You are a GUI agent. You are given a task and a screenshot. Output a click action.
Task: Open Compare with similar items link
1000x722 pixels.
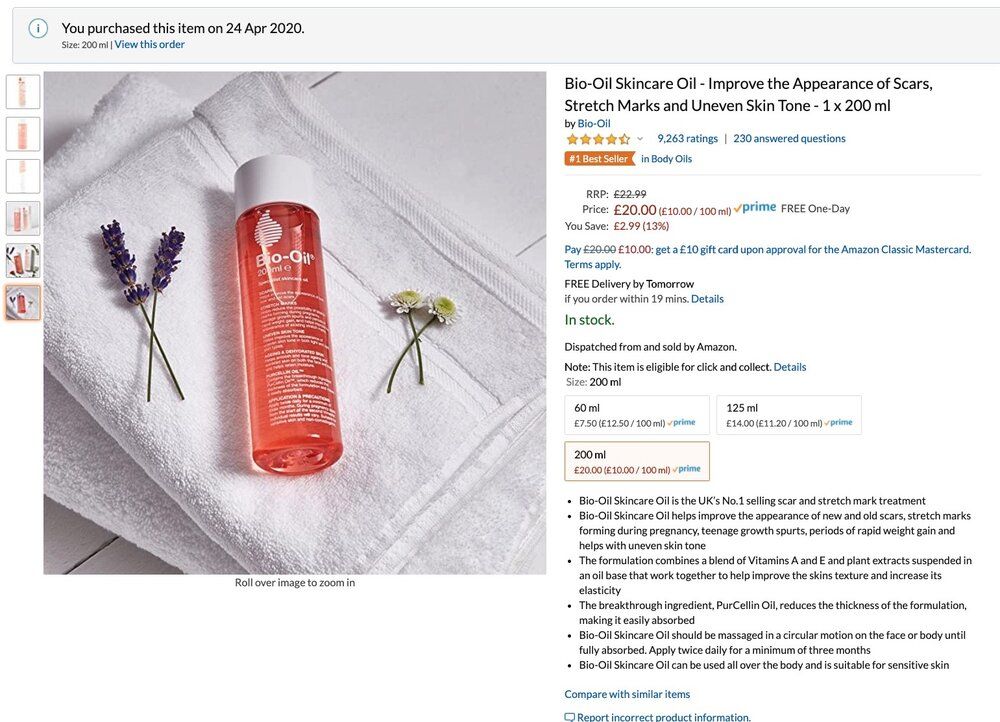(627, 694)
